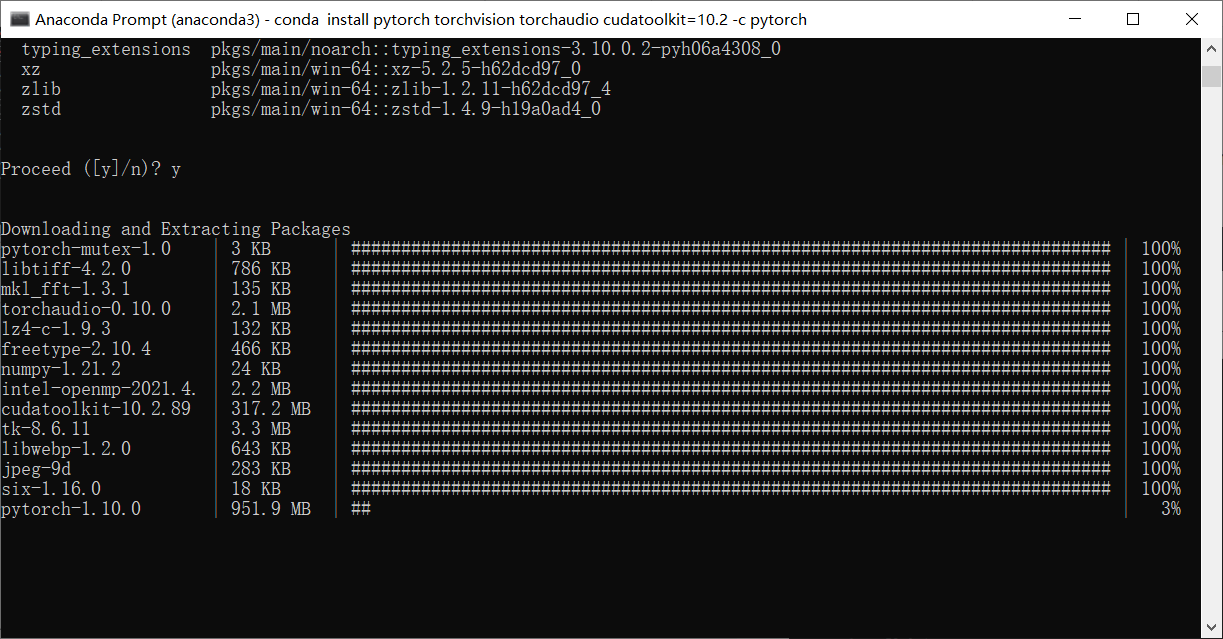Click the pytorch-mutex-1.0 full progress bar

(731, 249)
